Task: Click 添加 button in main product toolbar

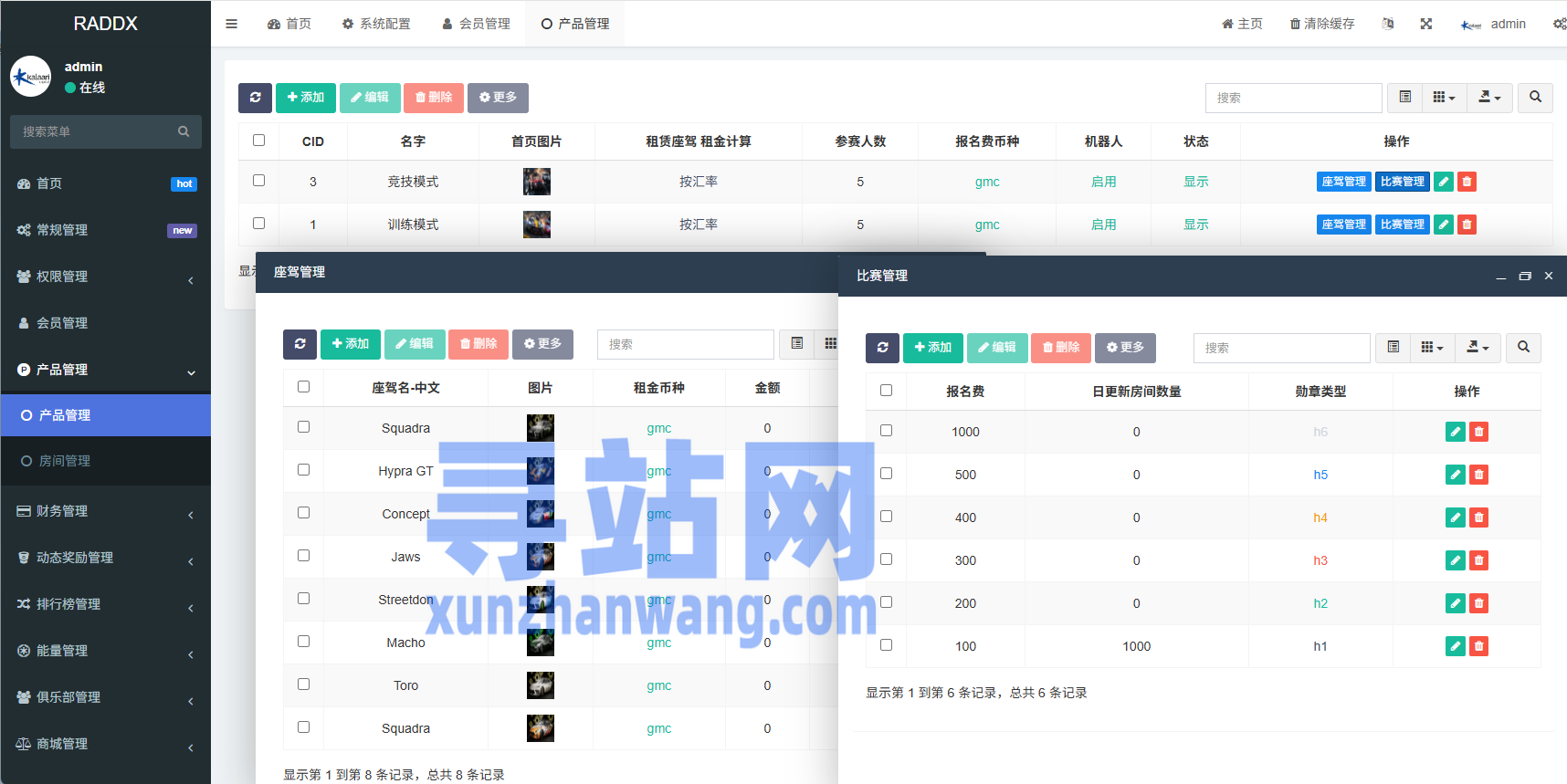Action: coord(306,98)
